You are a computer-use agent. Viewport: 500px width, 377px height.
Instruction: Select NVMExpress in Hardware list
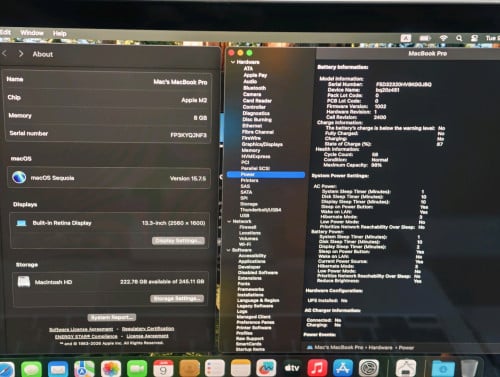pos(256,156)
